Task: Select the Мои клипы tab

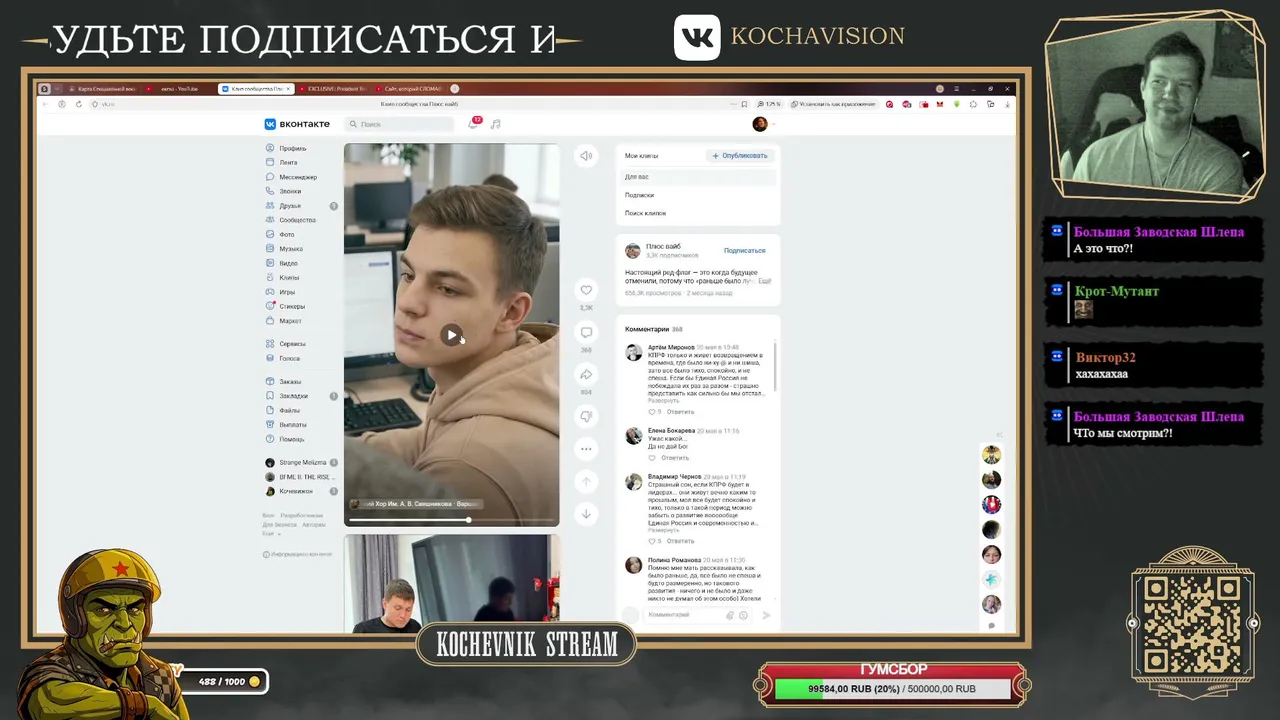Action: pyautogui.click(x=642, y=156)
